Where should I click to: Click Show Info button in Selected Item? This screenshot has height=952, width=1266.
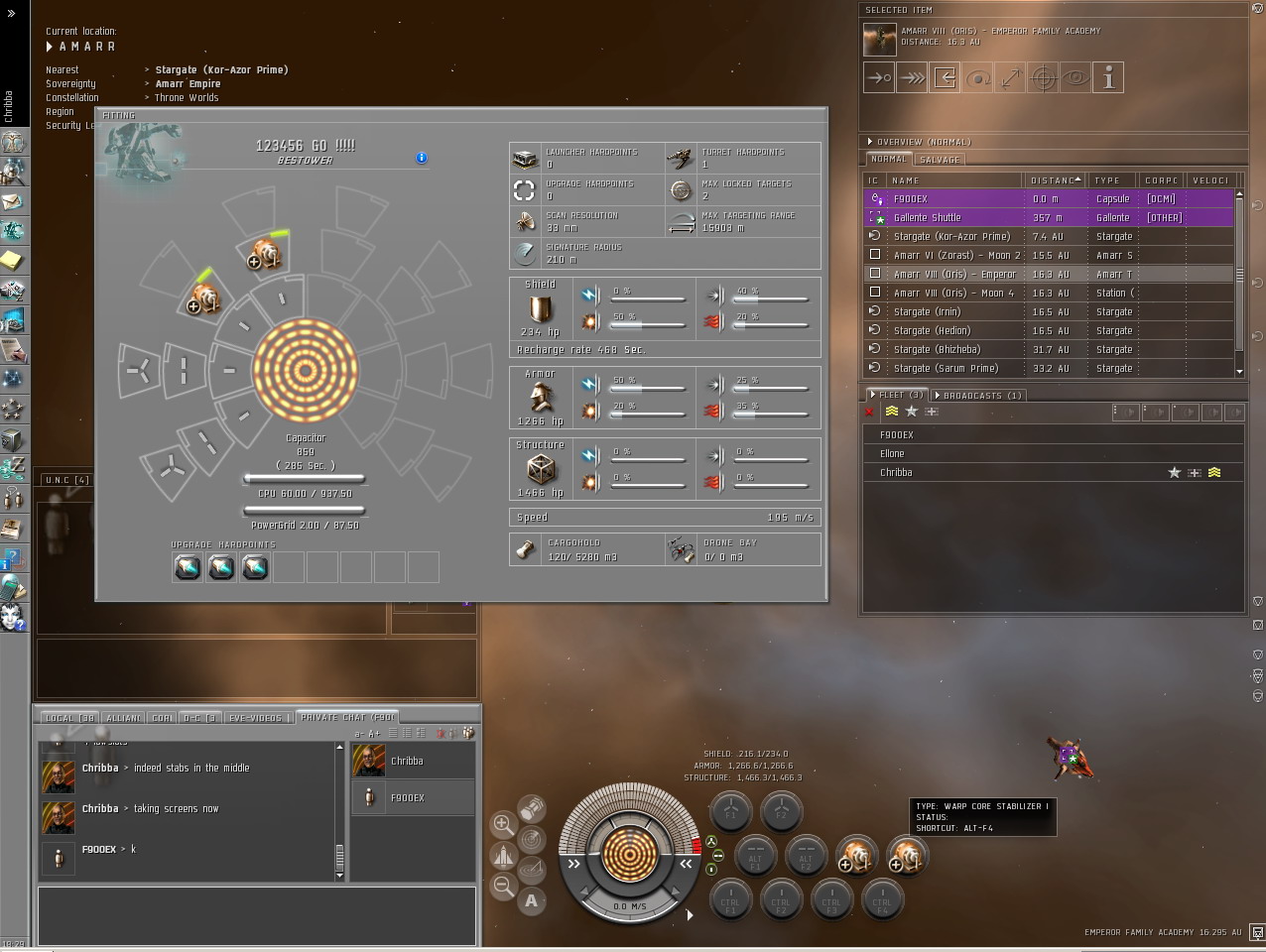[1108, 77]
